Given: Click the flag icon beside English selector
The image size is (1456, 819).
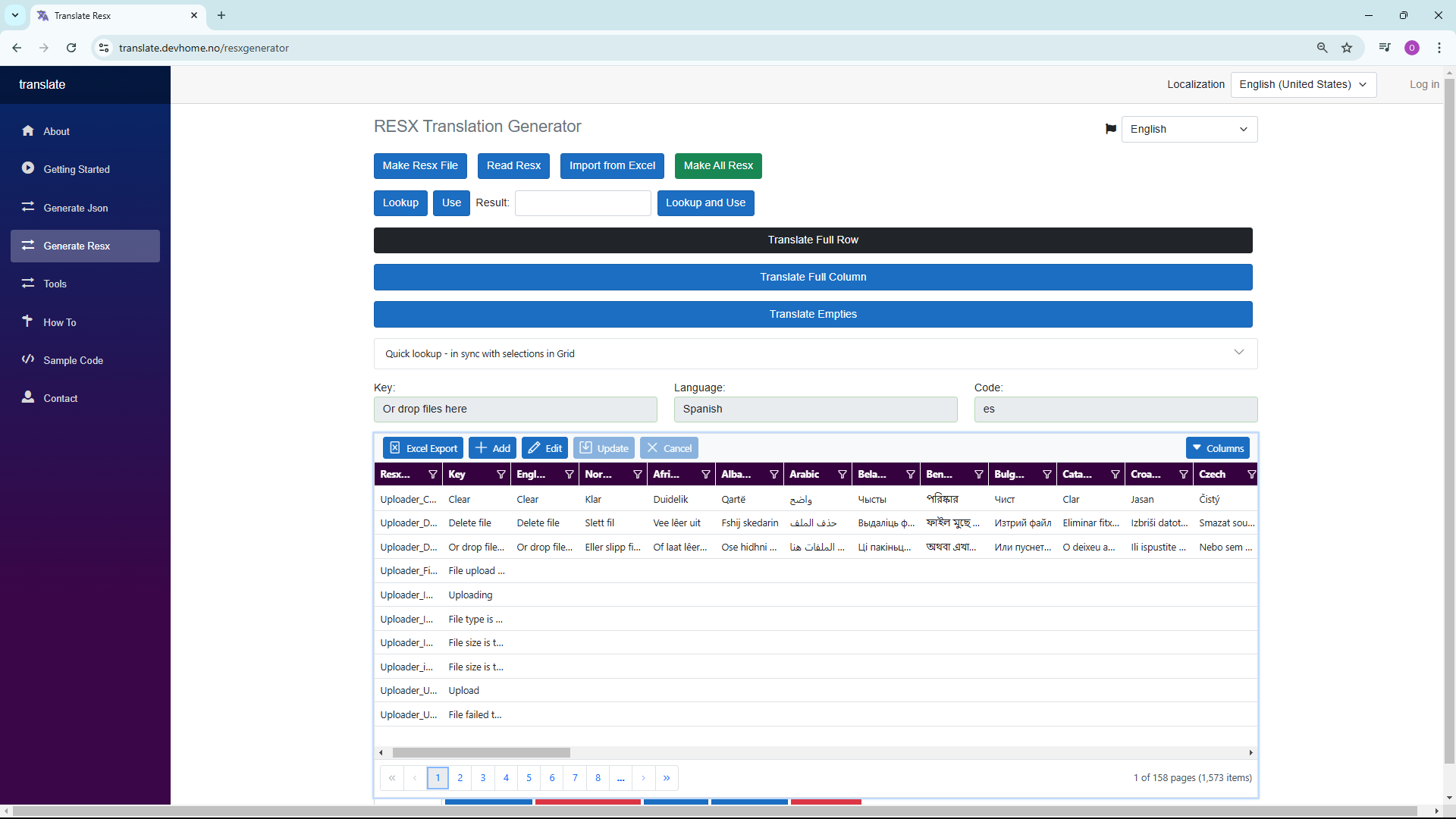Looking at the screenshot, I should (x=1110, y=129).
